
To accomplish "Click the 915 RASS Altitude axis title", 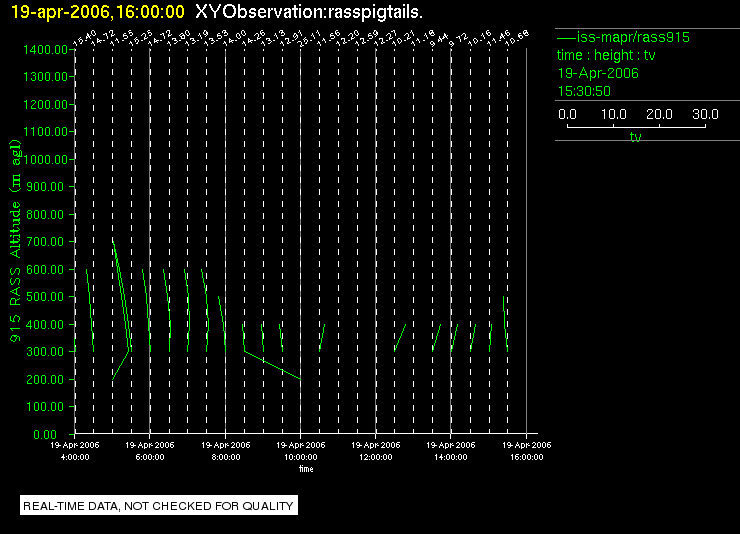I will (x=16, y=241).
